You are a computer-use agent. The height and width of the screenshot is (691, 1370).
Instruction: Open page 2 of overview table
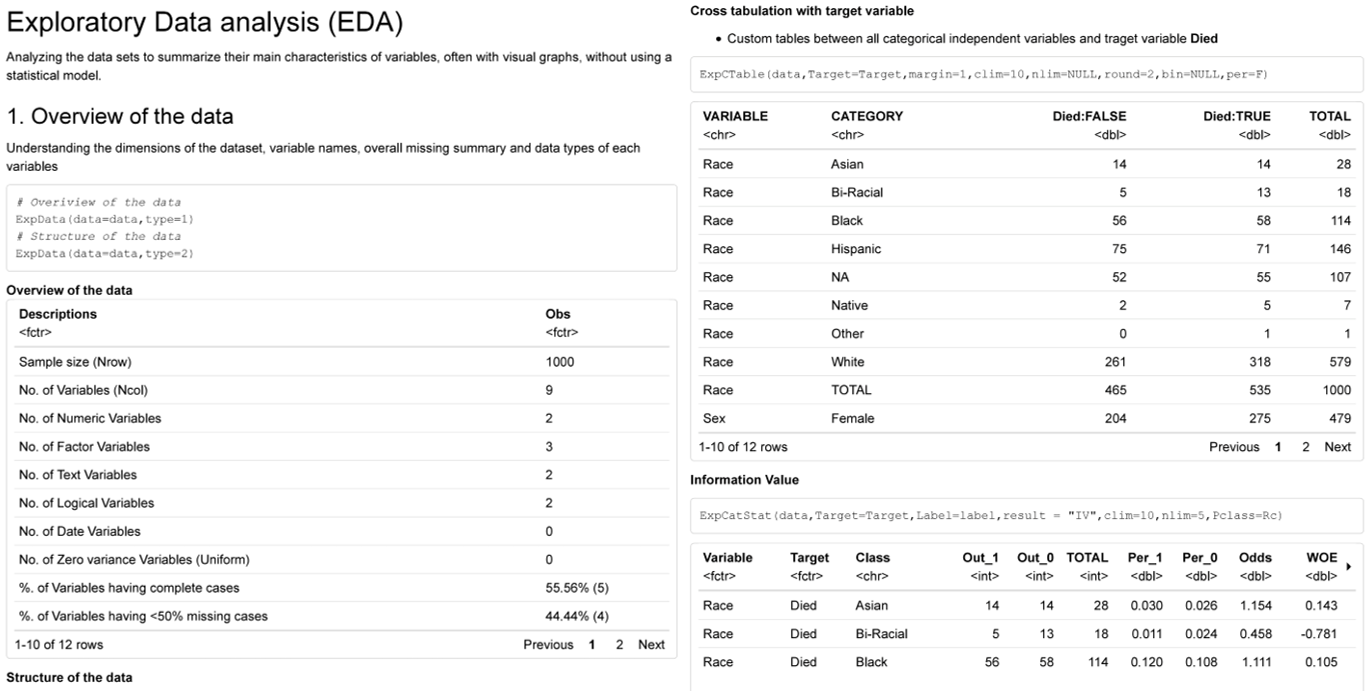[x=619, y=645]
